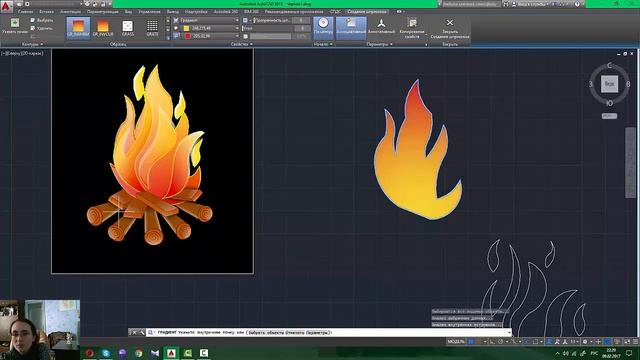Open Skype from the taskbar
The width and height of the screenshot is (640, 360).
tap(106, 353)
